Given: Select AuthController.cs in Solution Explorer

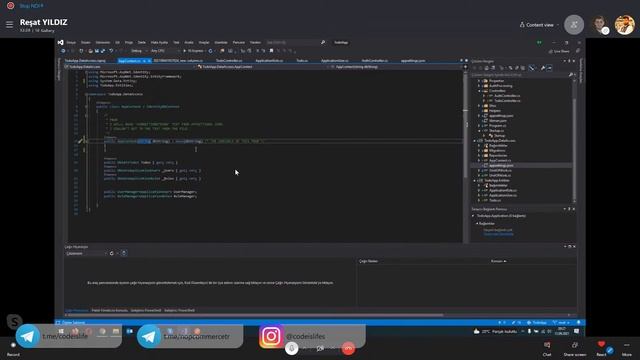Looking at the screenshot, I should pyautogui.click(x=507, y=96).
